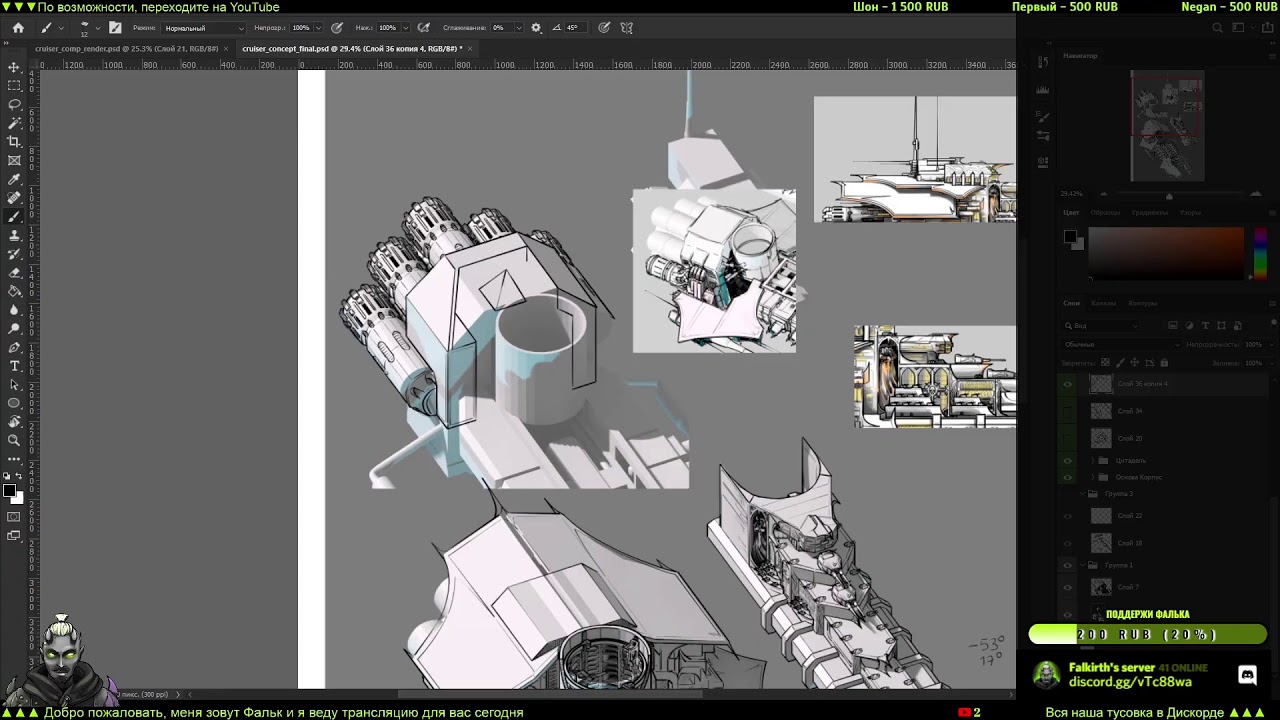
Task: Select the Type tool
Action: (x=14, y=366)
